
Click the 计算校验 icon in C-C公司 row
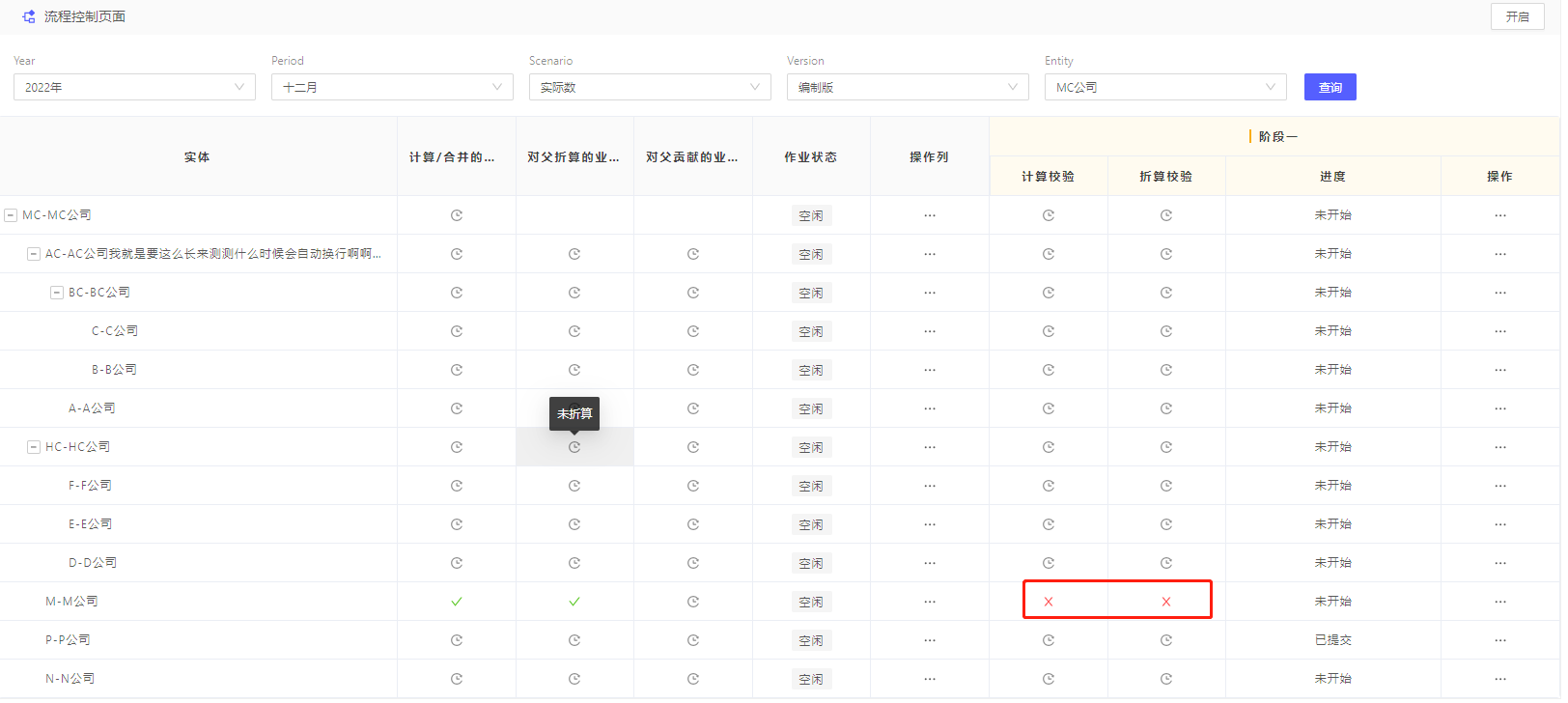pyautogui.click(x=1048, y=331)
